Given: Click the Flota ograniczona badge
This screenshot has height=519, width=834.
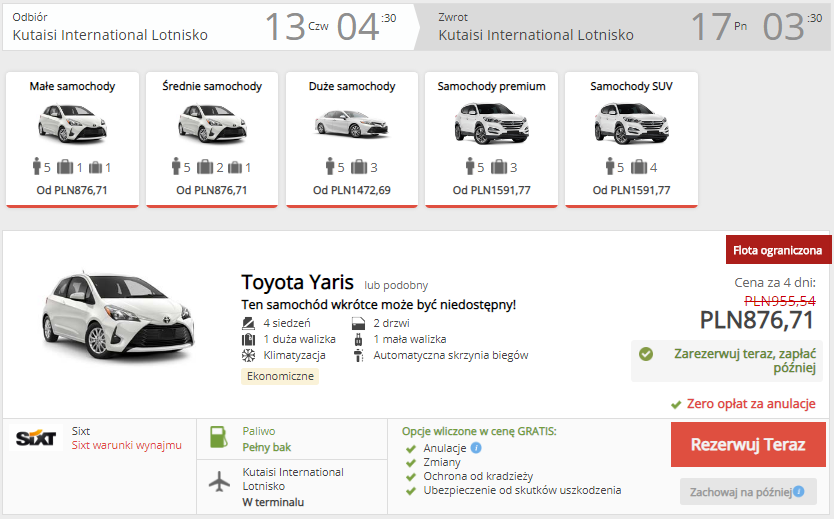Looking at the screenshot, I should tap(778, 250).
